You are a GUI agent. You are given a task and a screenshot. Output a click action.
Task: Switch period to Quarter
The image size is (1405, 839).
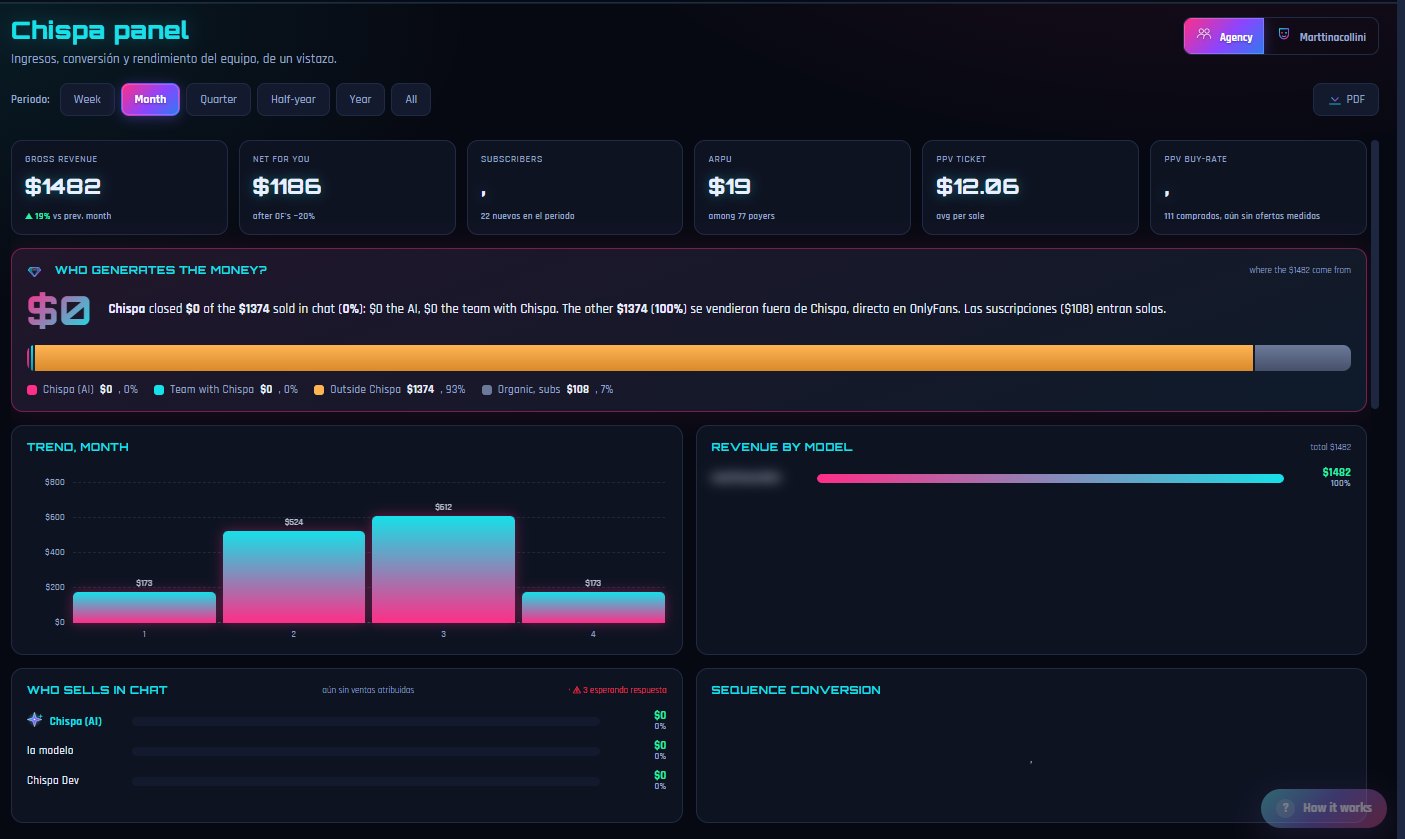click(x=218, y=99)
